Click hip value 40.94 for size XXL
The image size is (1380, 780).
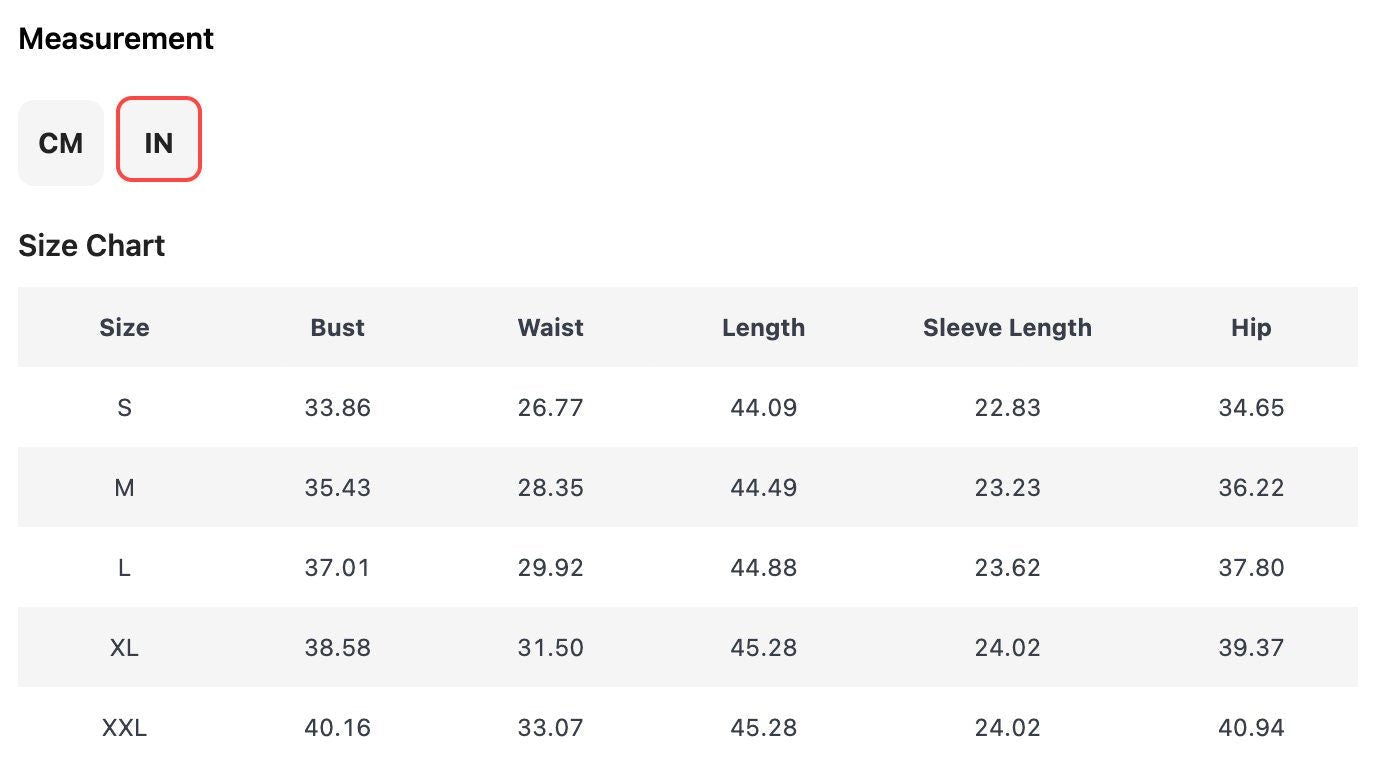pyautogui.click(x=1251, y=728)
